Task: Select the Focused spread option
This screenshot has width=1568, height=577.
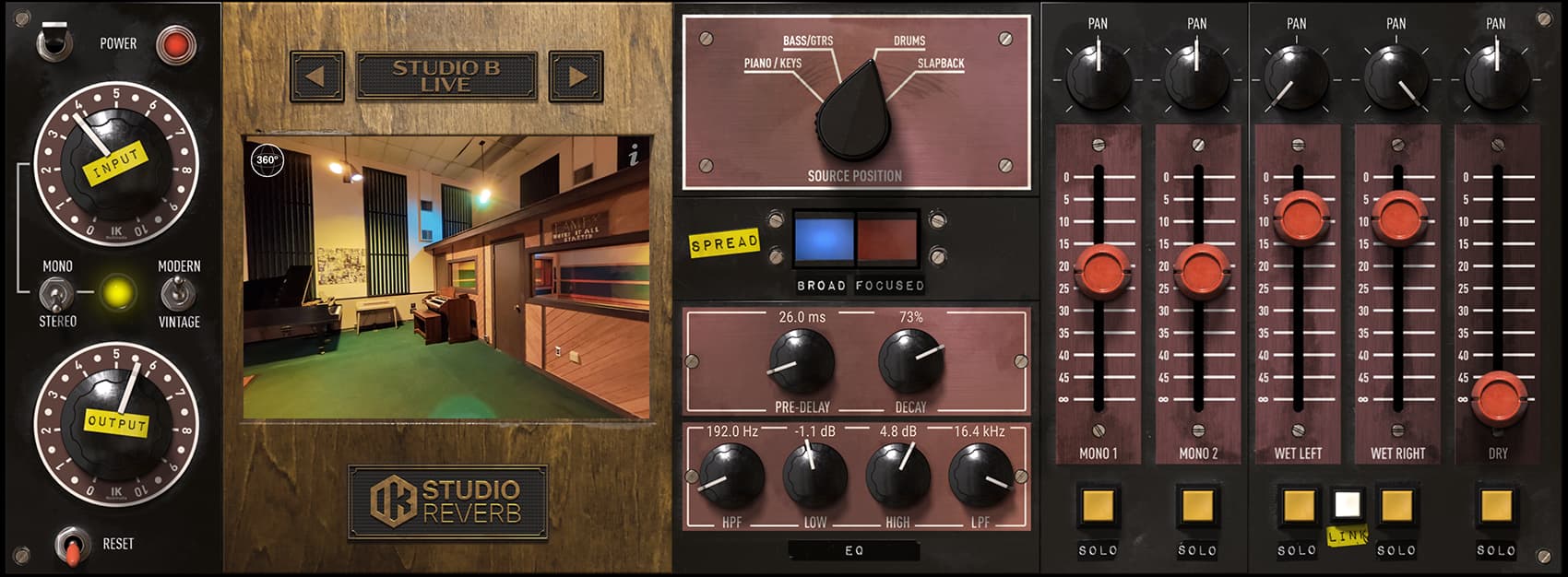Action: [x=888, y=238]
